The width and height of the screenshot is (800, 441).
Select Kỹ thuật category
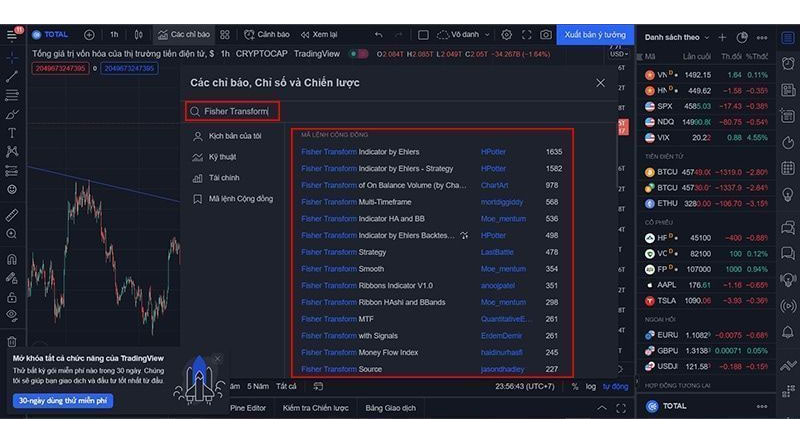click(214, 157)
